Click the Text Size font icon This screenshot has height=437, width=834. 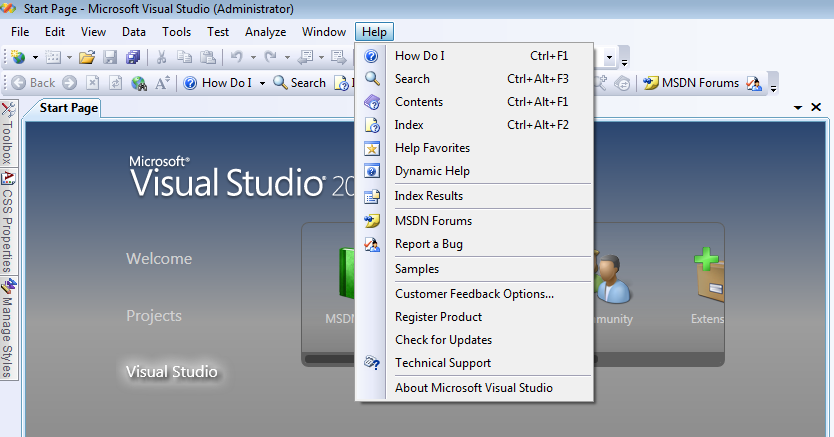[x=162, y=83]
